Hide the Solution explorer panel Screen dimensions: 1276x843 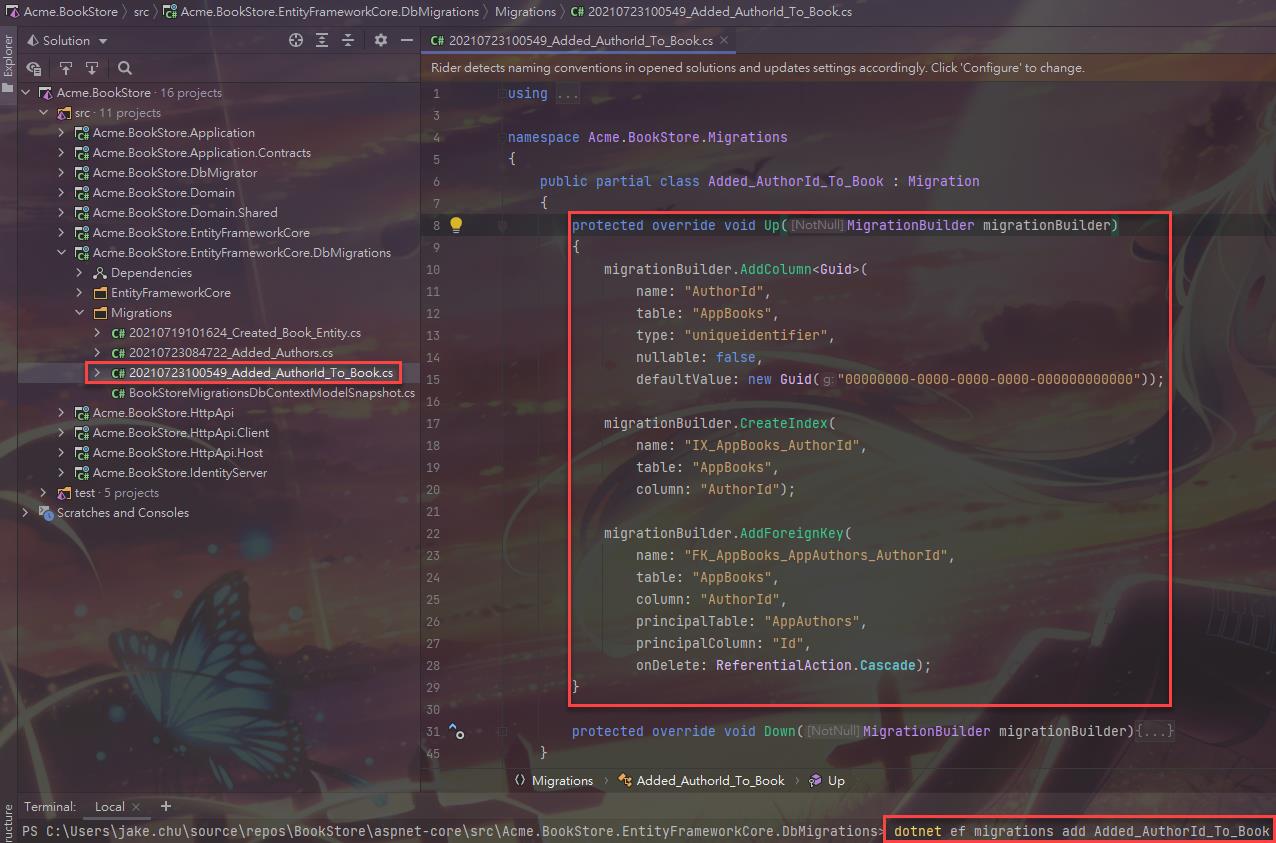(406, 40)
